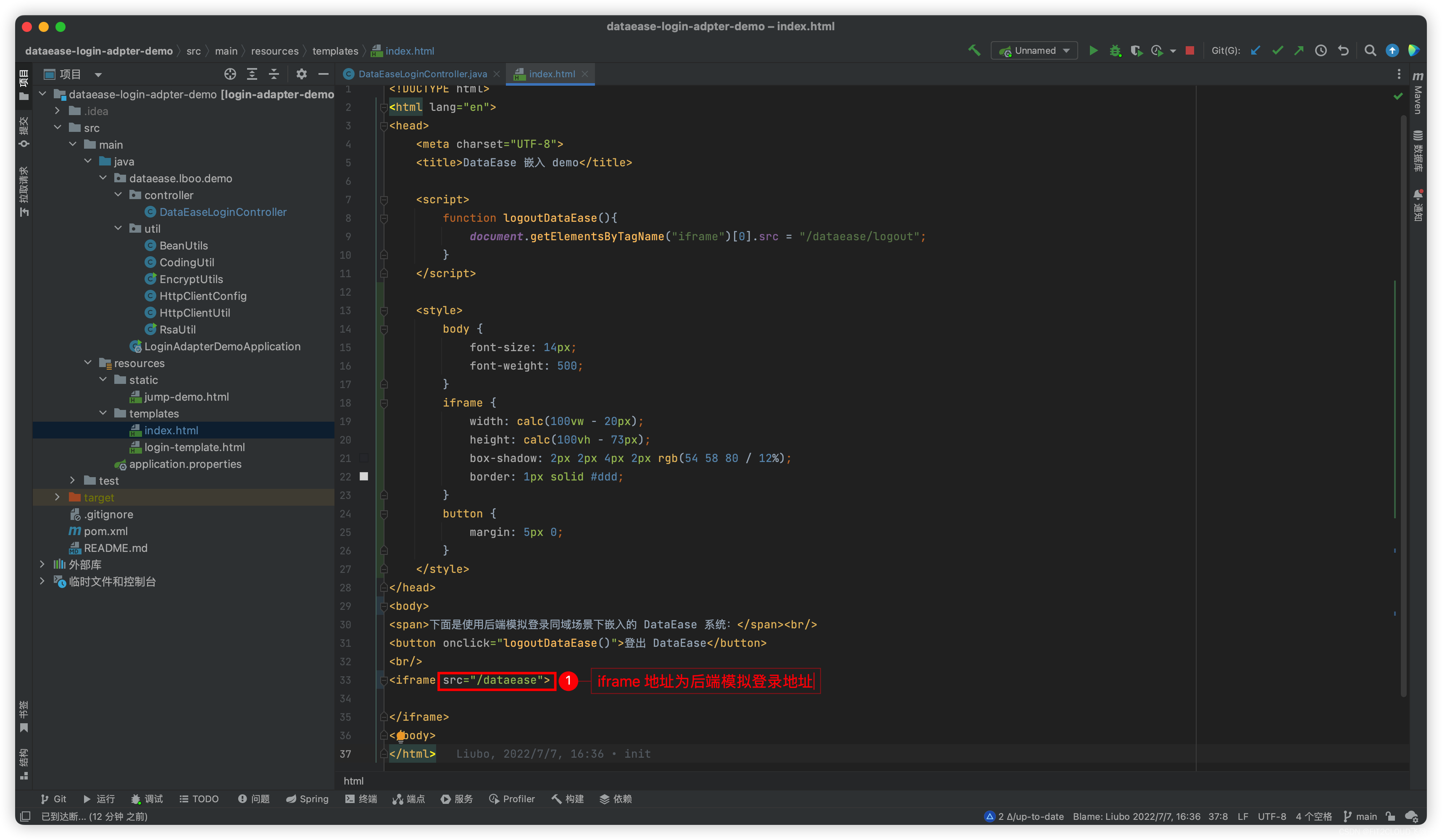This screenshot has height=840, width=1442.
Task: Toggle the Maven side tool window
Action: [1418, 94]
